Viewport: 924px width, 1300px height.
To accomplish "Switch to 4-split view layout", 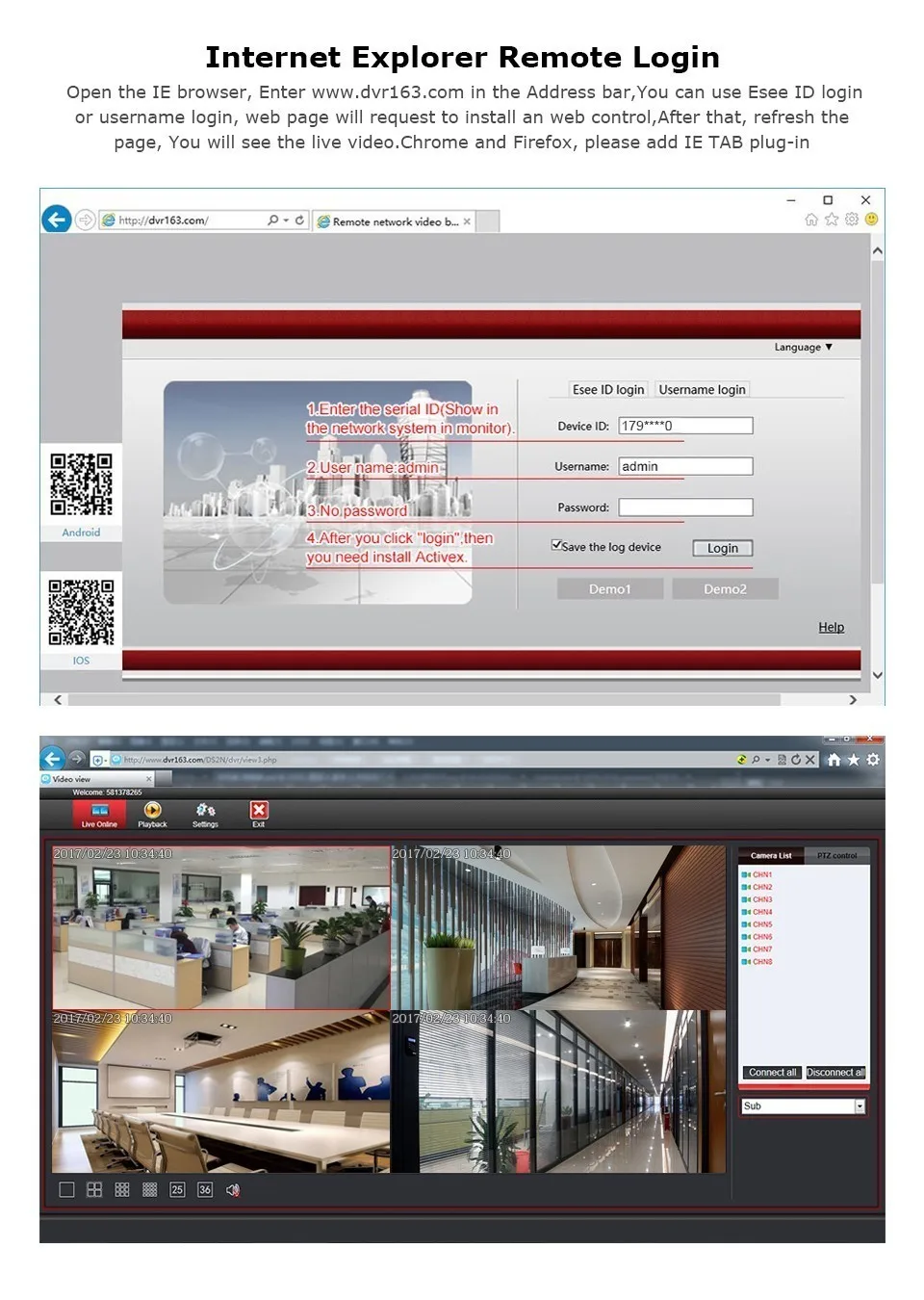I will pos(94,1190).
